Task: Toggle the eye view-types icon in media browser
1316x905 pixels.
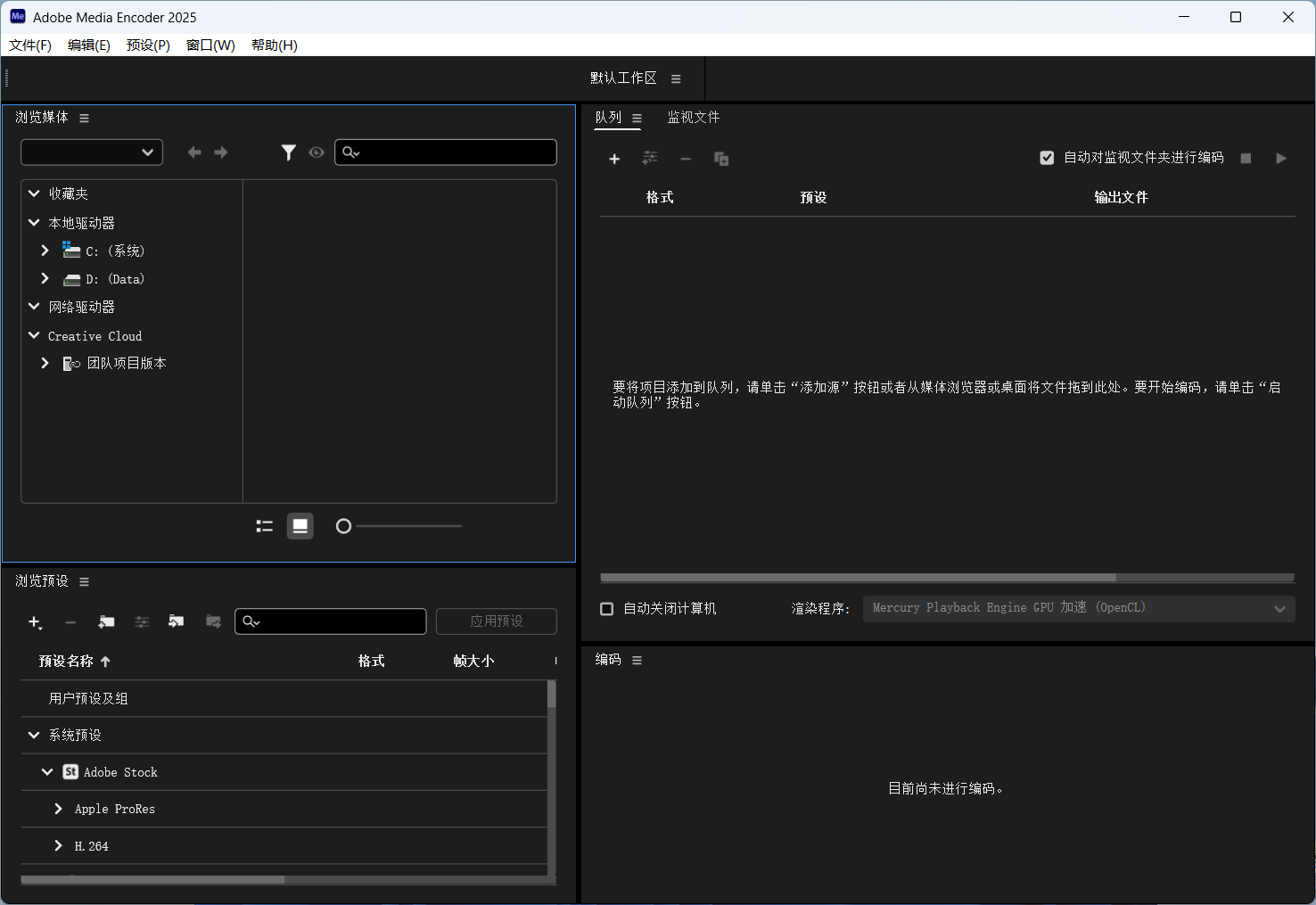Action: pyautogui.click(x=317, y=152)
